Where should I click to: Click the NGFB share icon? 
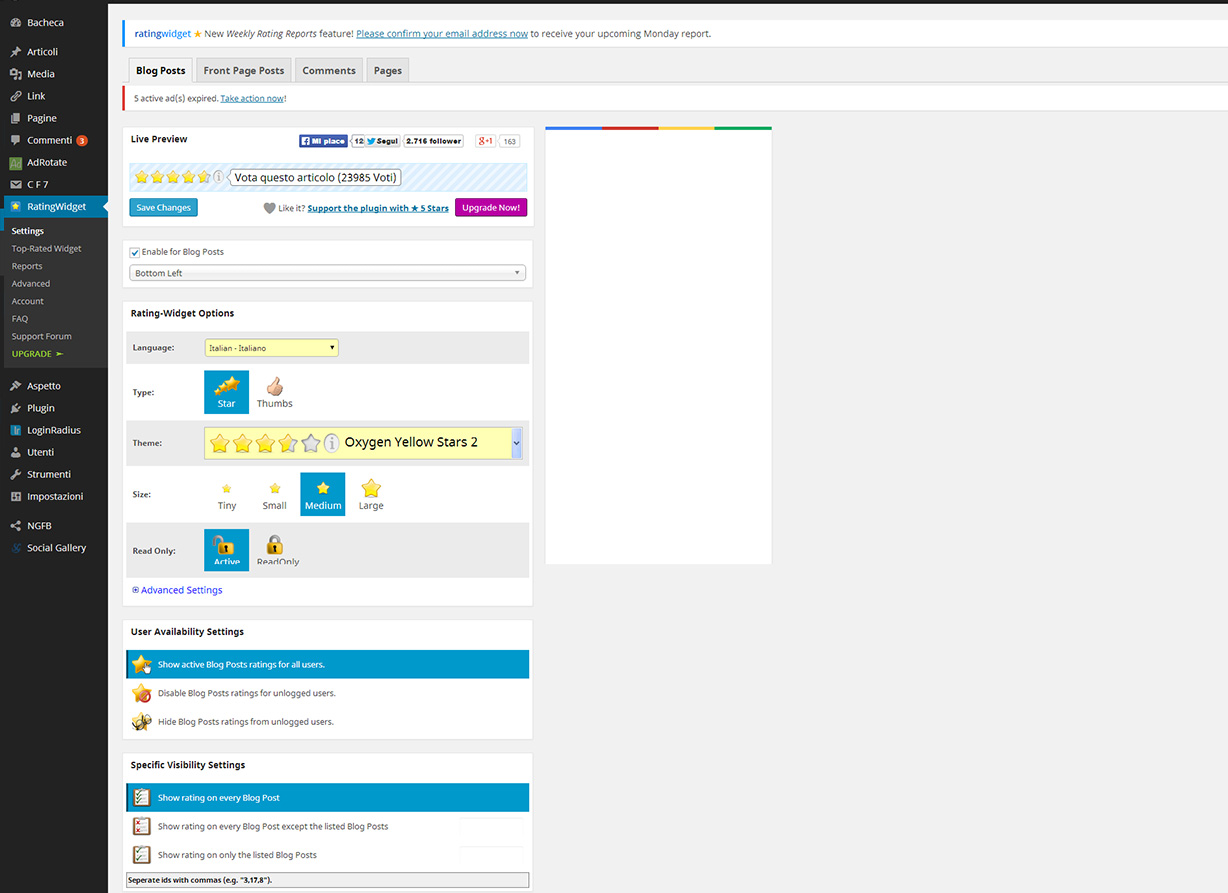(16, 525)
